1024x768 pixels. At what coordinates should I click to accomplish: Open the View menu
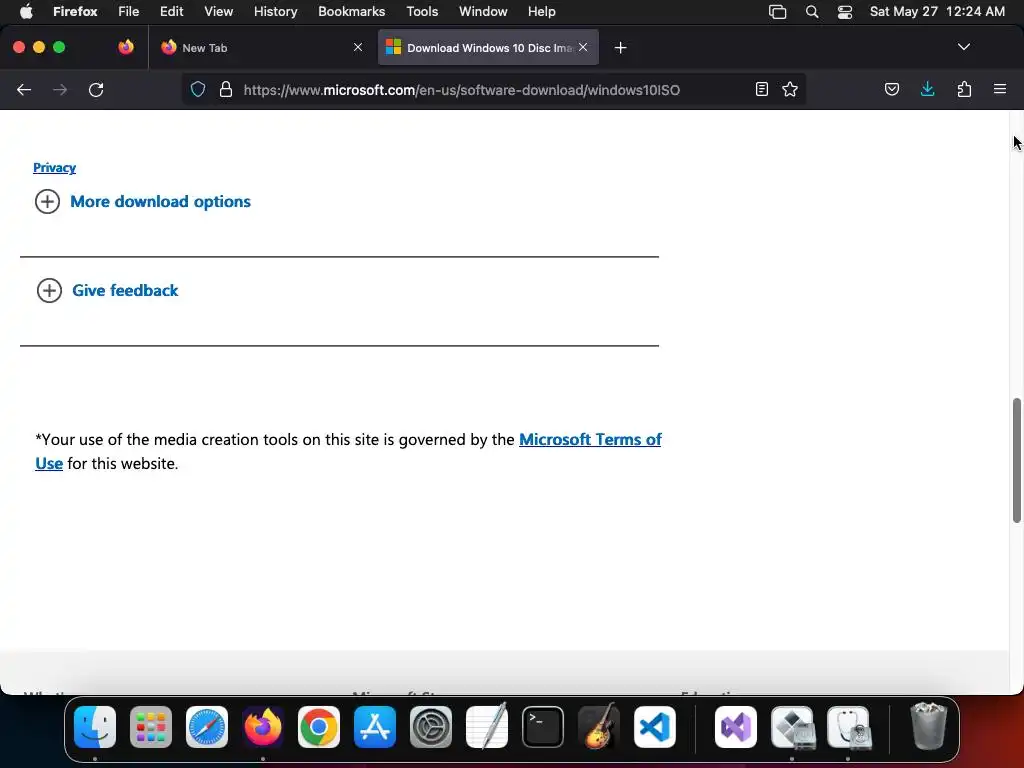coord(218,12)
